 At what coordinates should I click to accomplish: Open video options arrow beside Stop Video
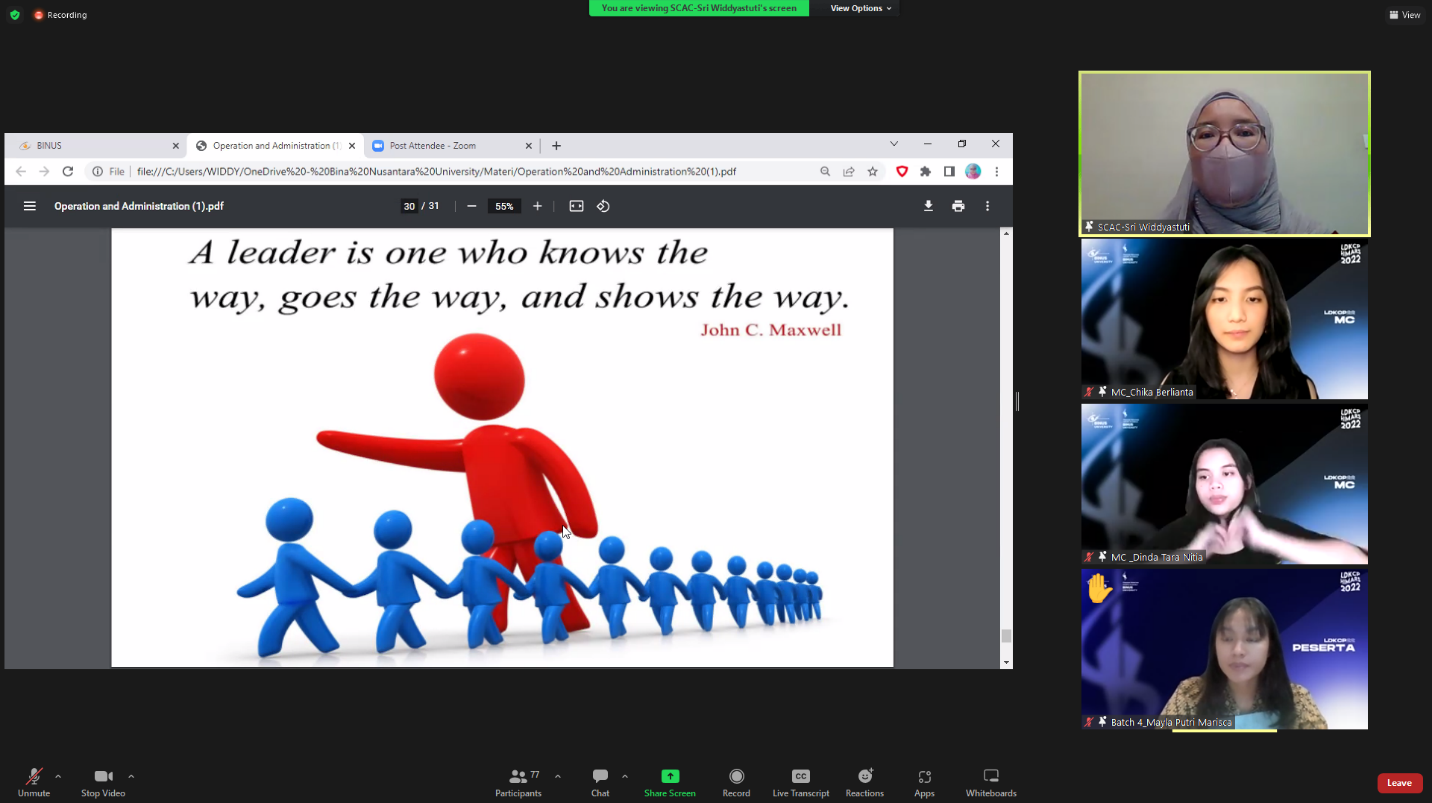tap(131, 776)
